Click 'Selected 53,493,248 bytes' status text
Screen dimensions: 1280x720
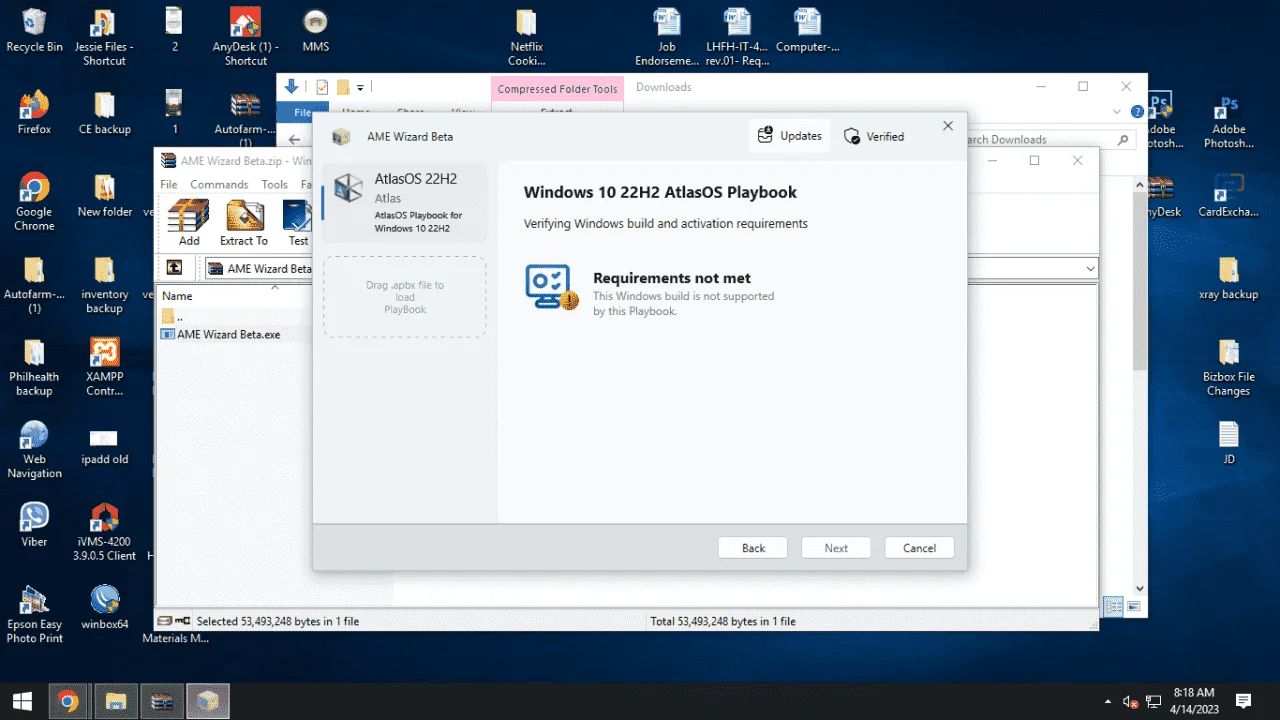[278, 621]
